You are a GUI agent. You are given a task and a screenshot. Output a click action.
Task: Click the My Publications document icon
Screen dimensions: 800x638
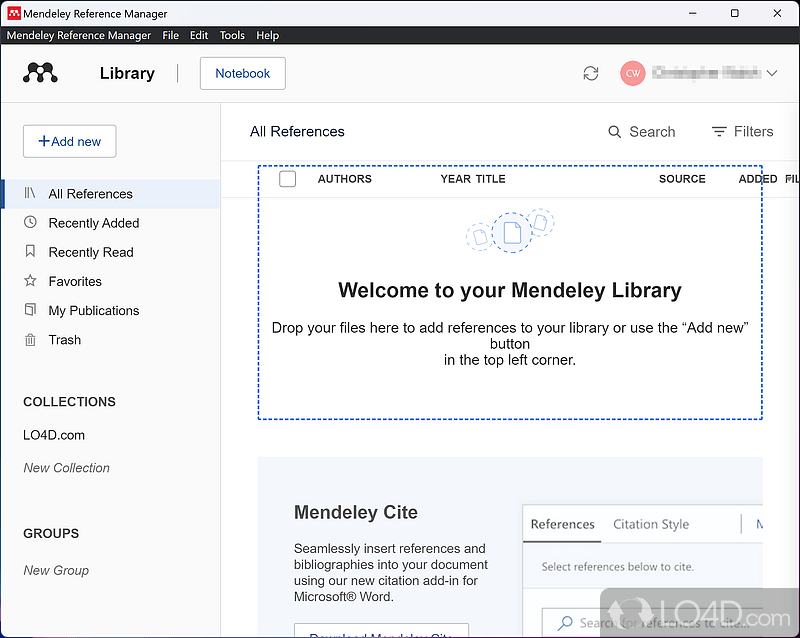click(30, 309)
